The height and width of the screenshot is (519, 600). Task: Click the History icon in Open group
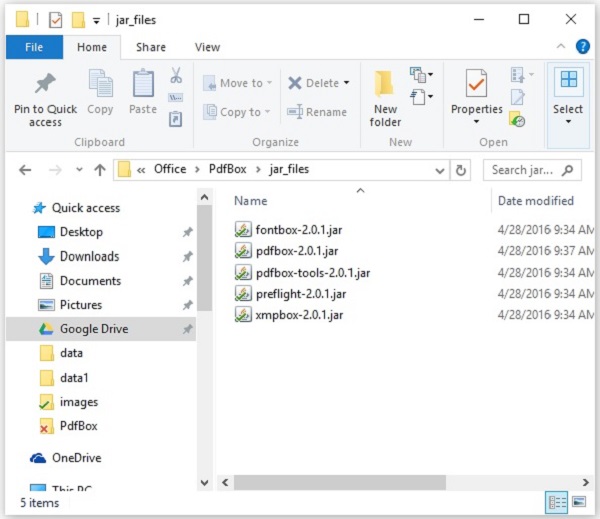[x=517, y=119]
